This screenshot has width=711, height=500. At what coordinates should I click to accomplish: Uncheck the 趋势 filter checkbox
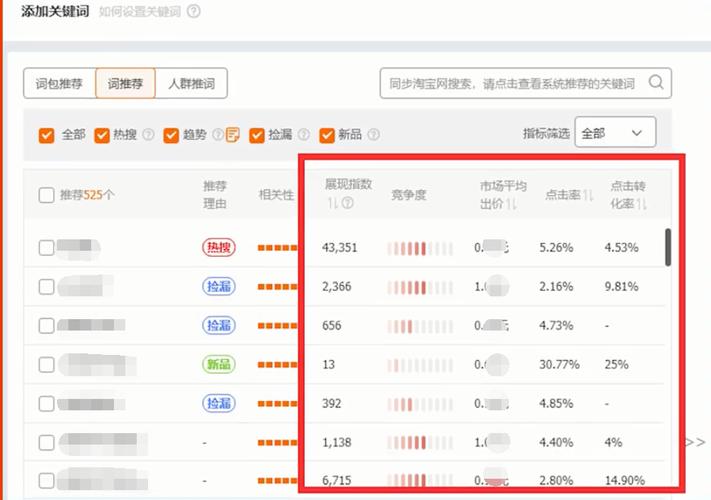pos(171,135)
